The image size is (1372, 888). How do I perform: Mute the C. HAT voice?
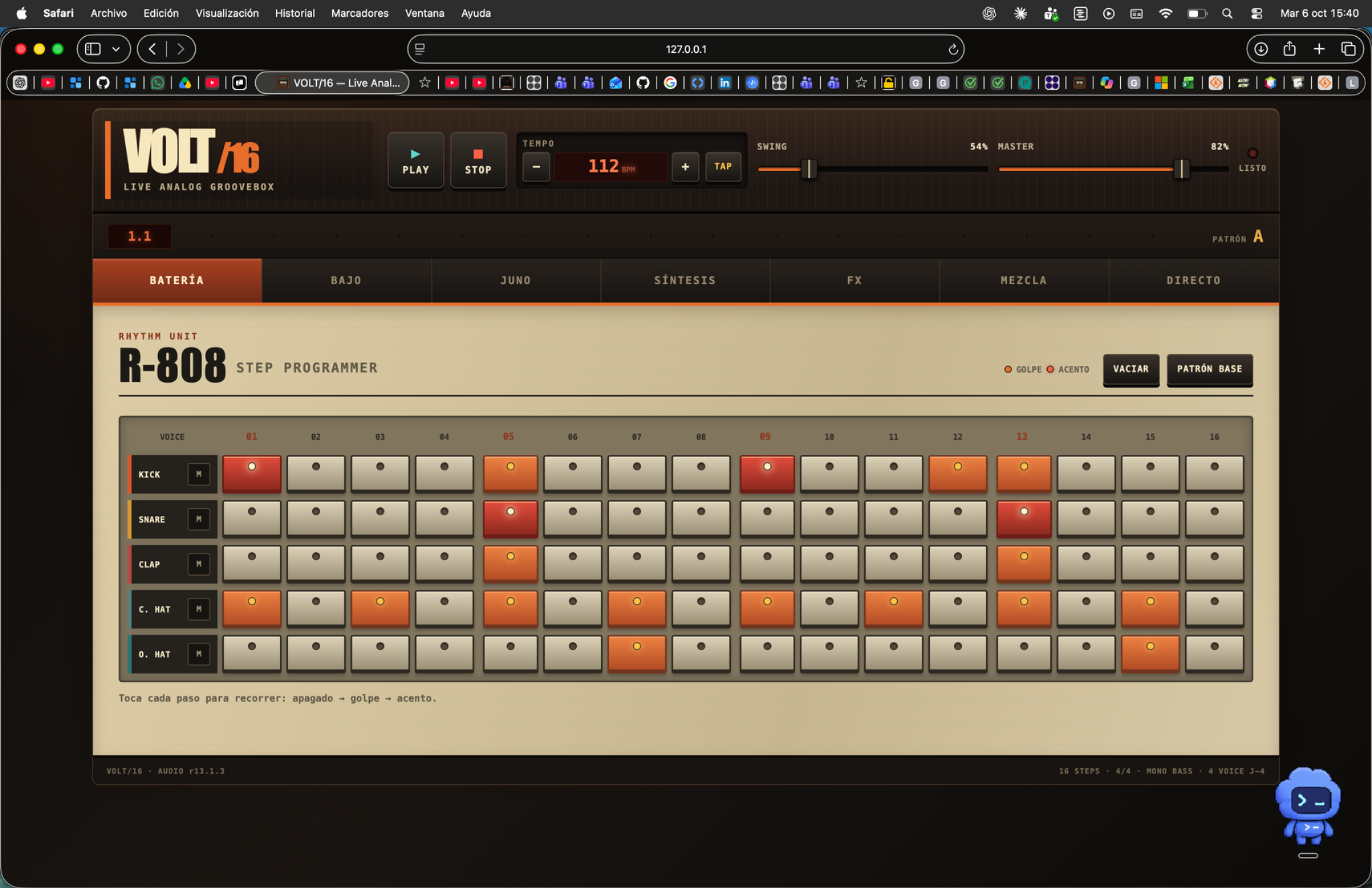(x=198, y=609)
